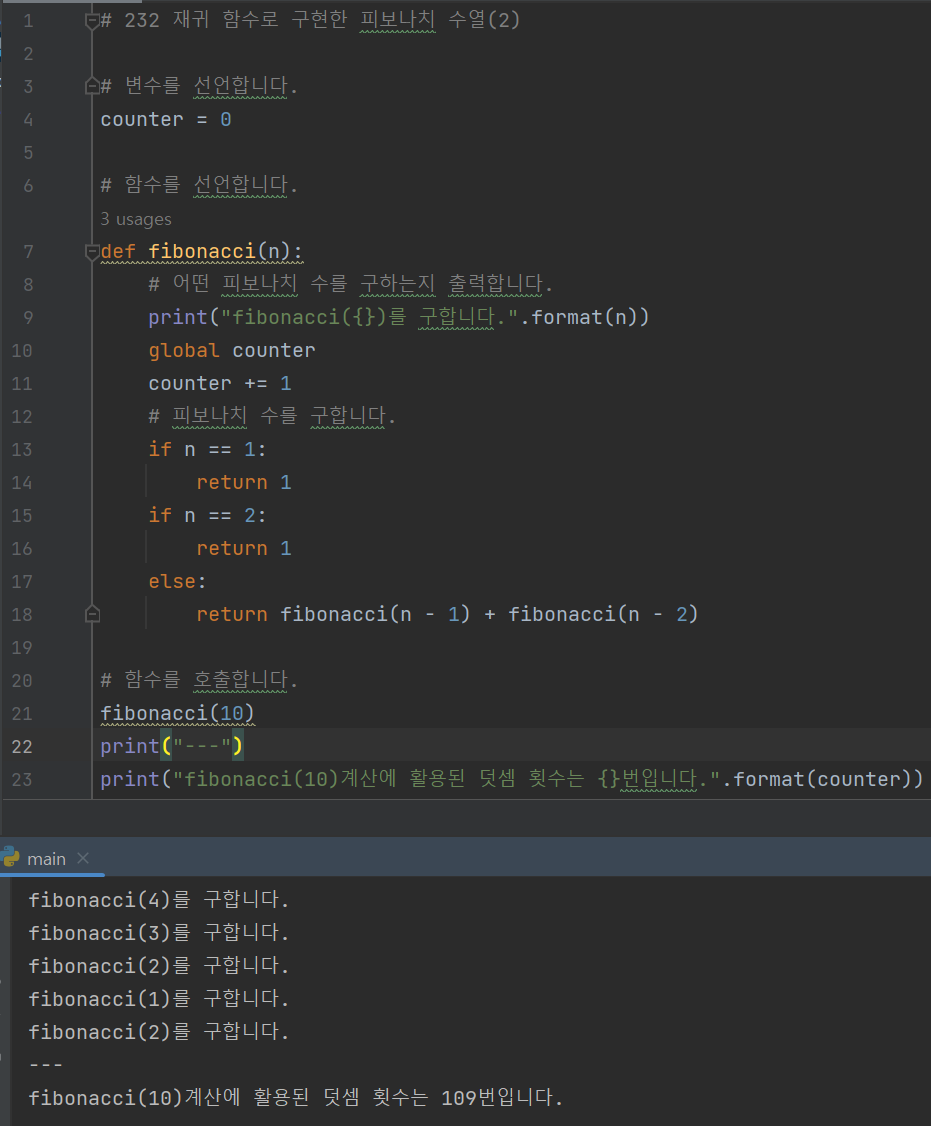Click line number 4 in the gutter

coord(28,120)
